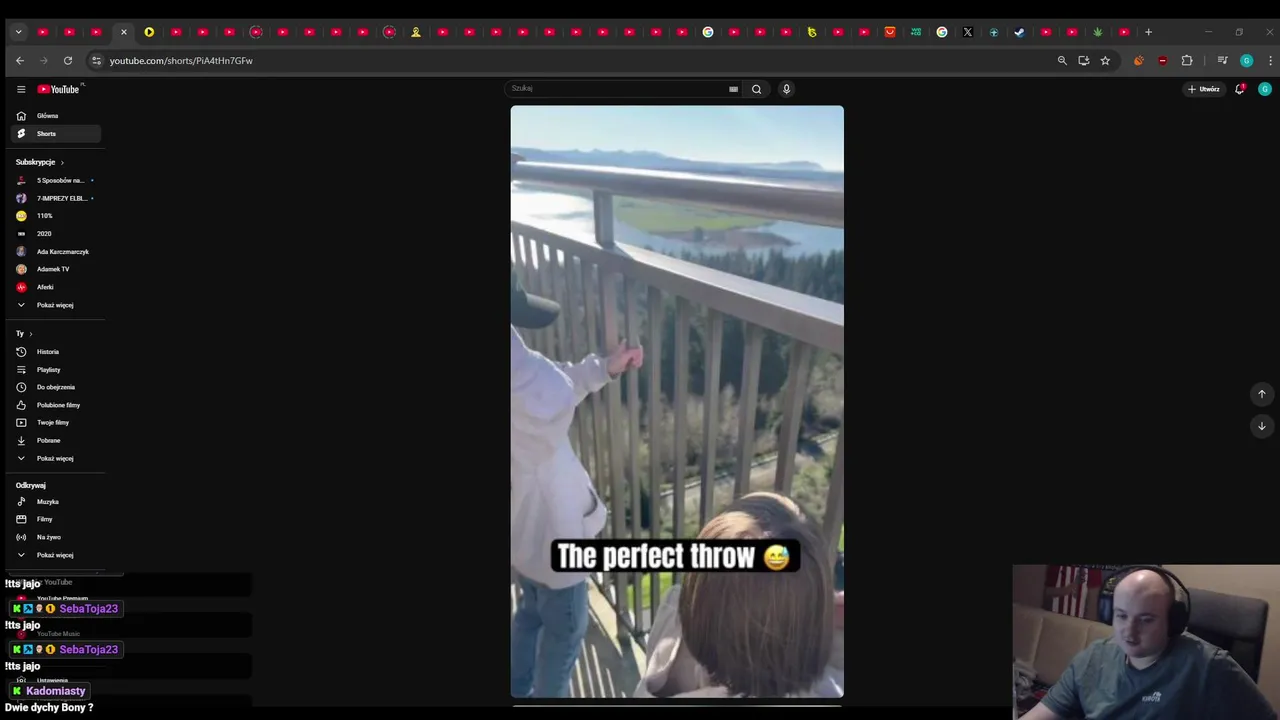This screenshot has width=1280, height=720.
Task: View site information icon in address bar
Action: 96,61
